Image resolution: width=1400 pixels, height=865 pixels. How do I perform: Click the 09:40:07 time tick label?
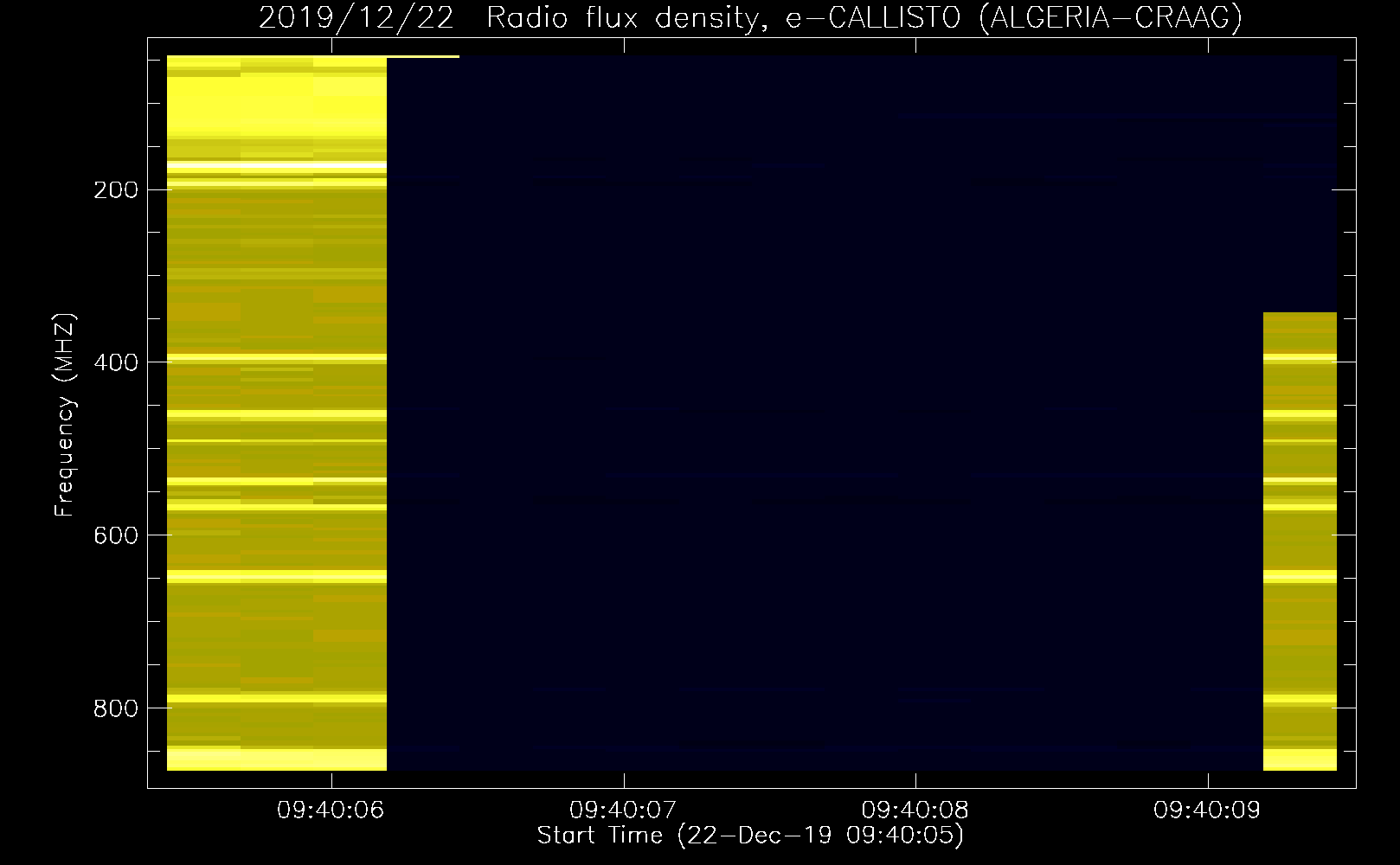coord(623,811)
